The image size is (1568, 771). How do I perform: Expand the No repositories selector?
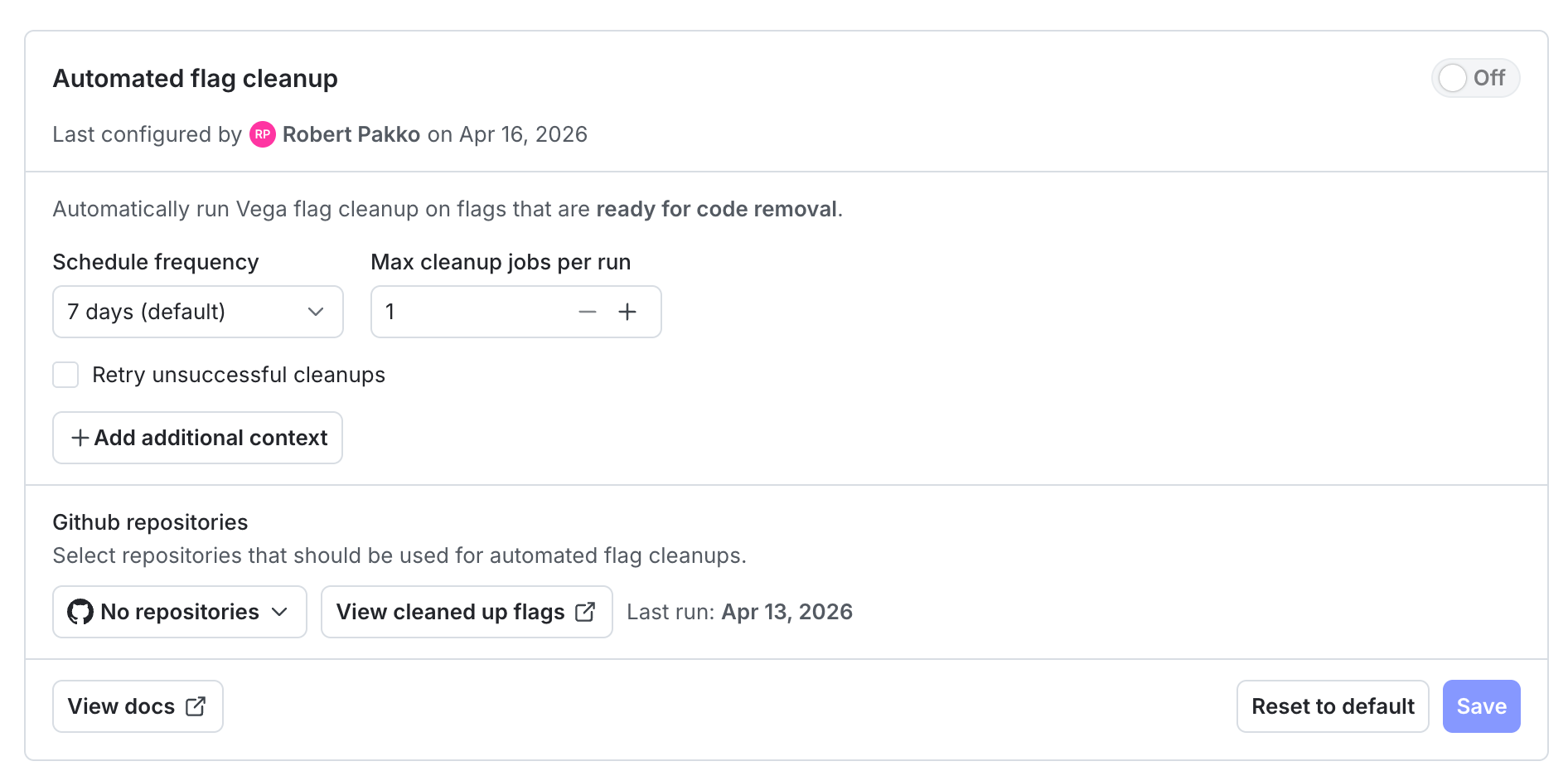pyautogui.click(x=179, y=612)
